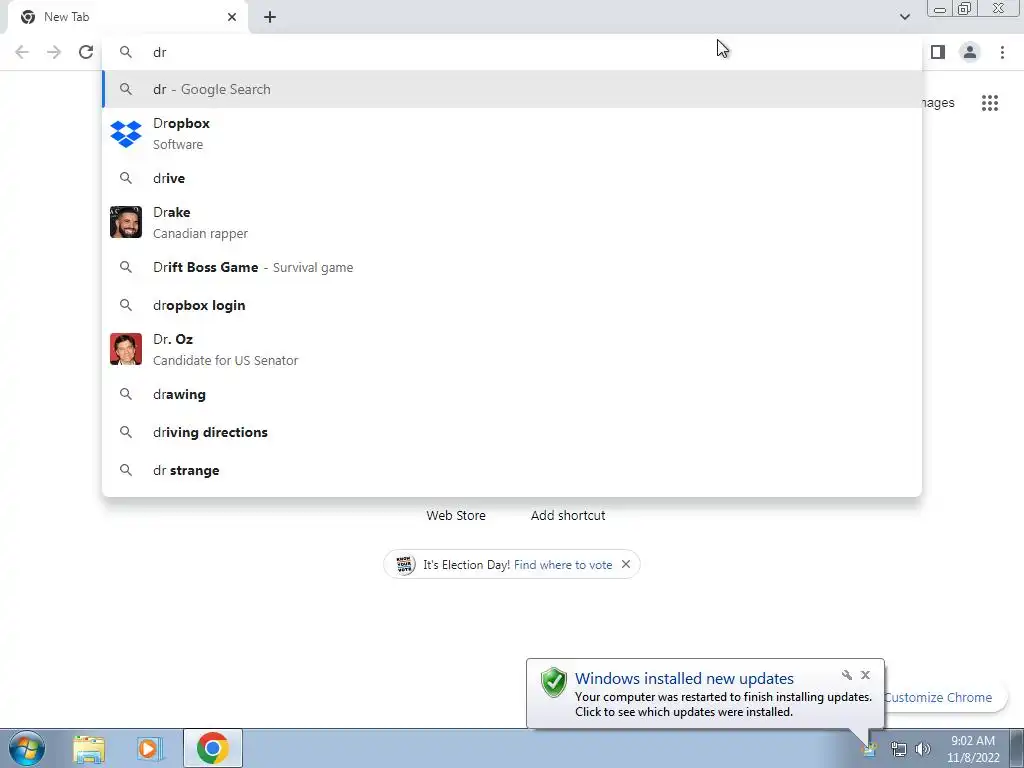Viewport: 1024px width, 768px height.
Task: Click the address bar containing 'dr'
Action: point(512,52)
